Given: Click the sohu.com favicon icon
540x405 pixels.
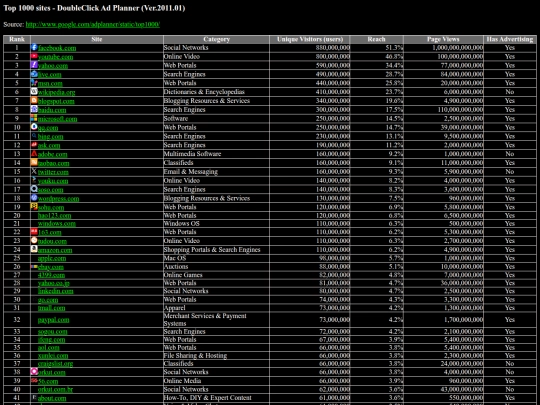Looking at the screenshot, I should click(x=34, y=206).
